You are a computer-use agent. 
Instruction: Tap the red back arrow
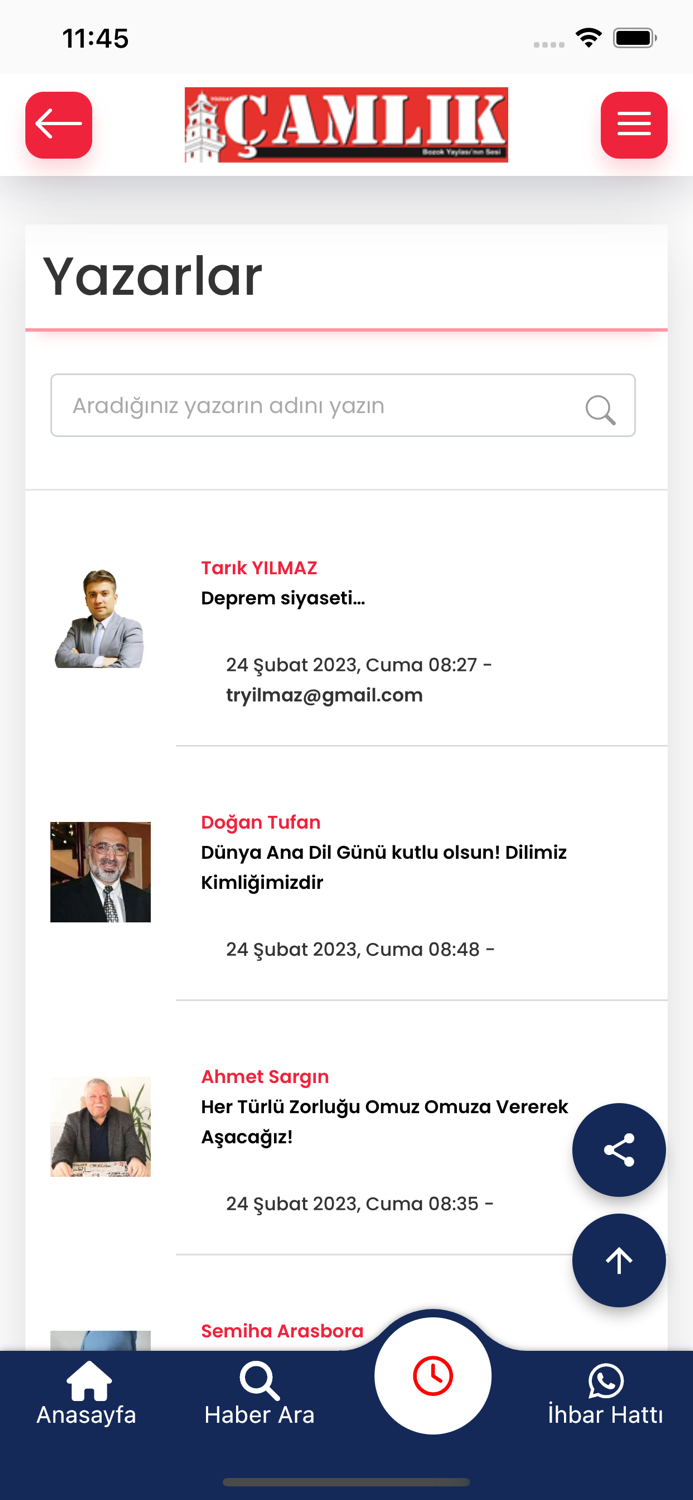58,124
